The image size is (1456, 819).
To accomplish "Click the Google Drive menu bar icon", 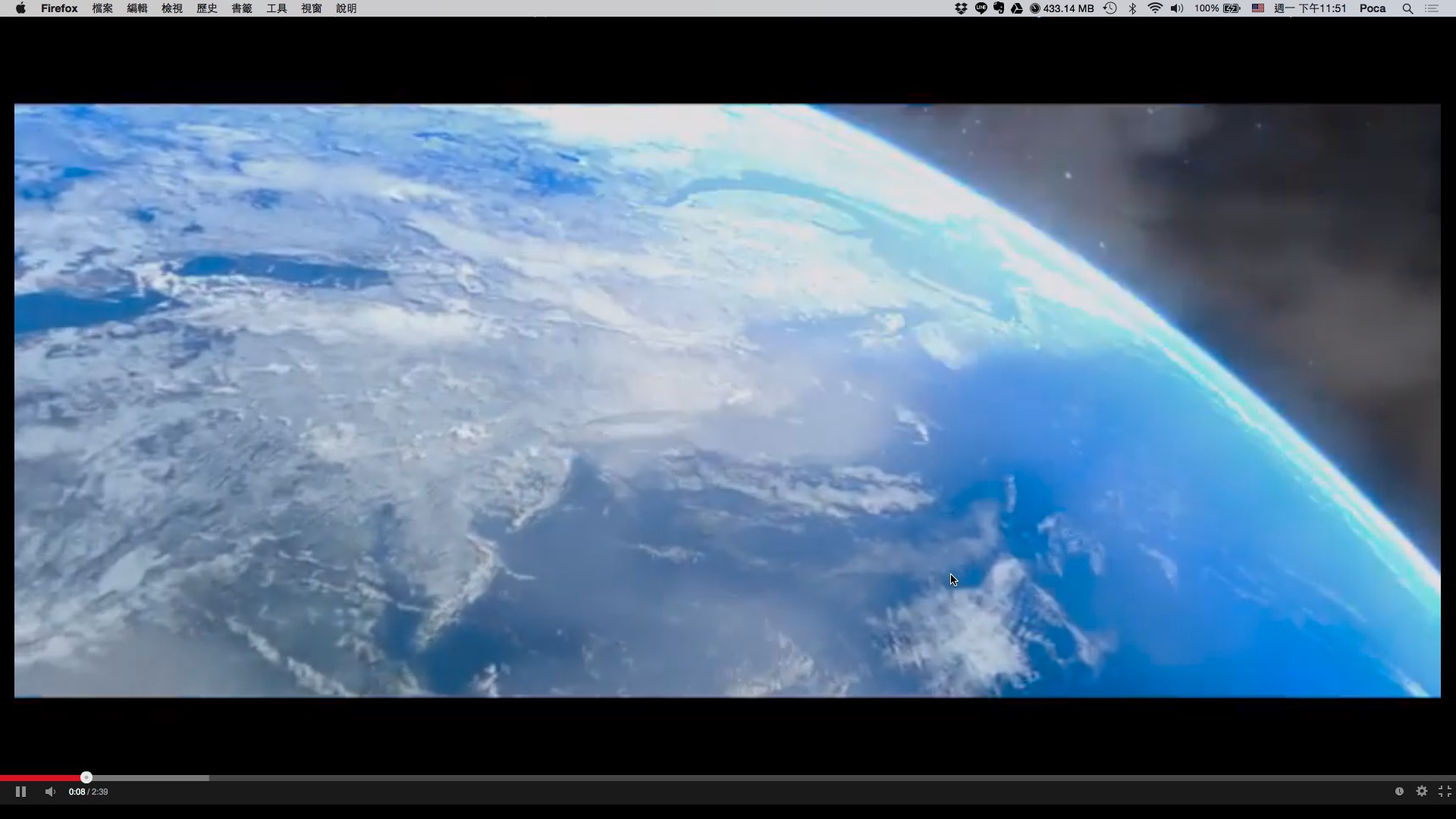I will coord(1017,8).
